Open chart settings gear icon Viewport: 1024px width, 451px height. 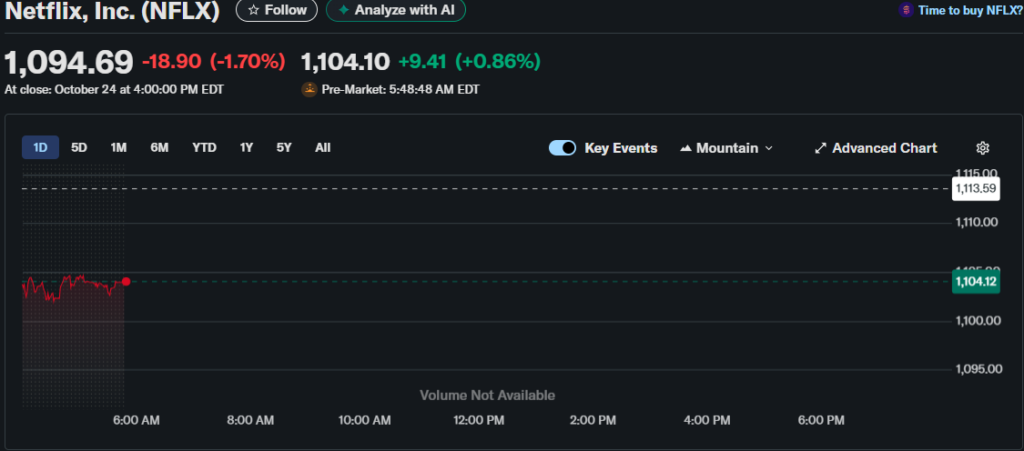coord(982,148)
